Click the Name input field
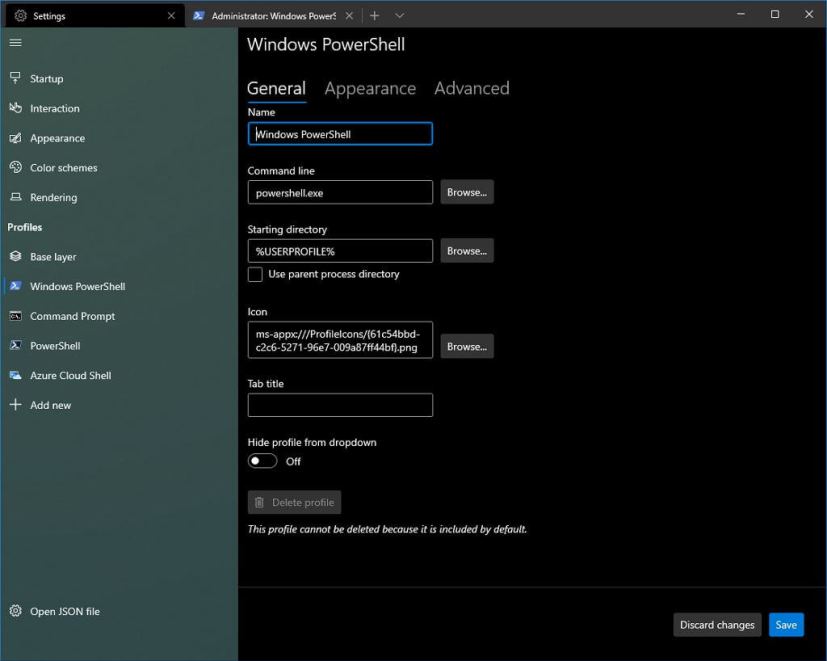Image resolution: width=827 pixels, height=661 pixels. (340, 133)
